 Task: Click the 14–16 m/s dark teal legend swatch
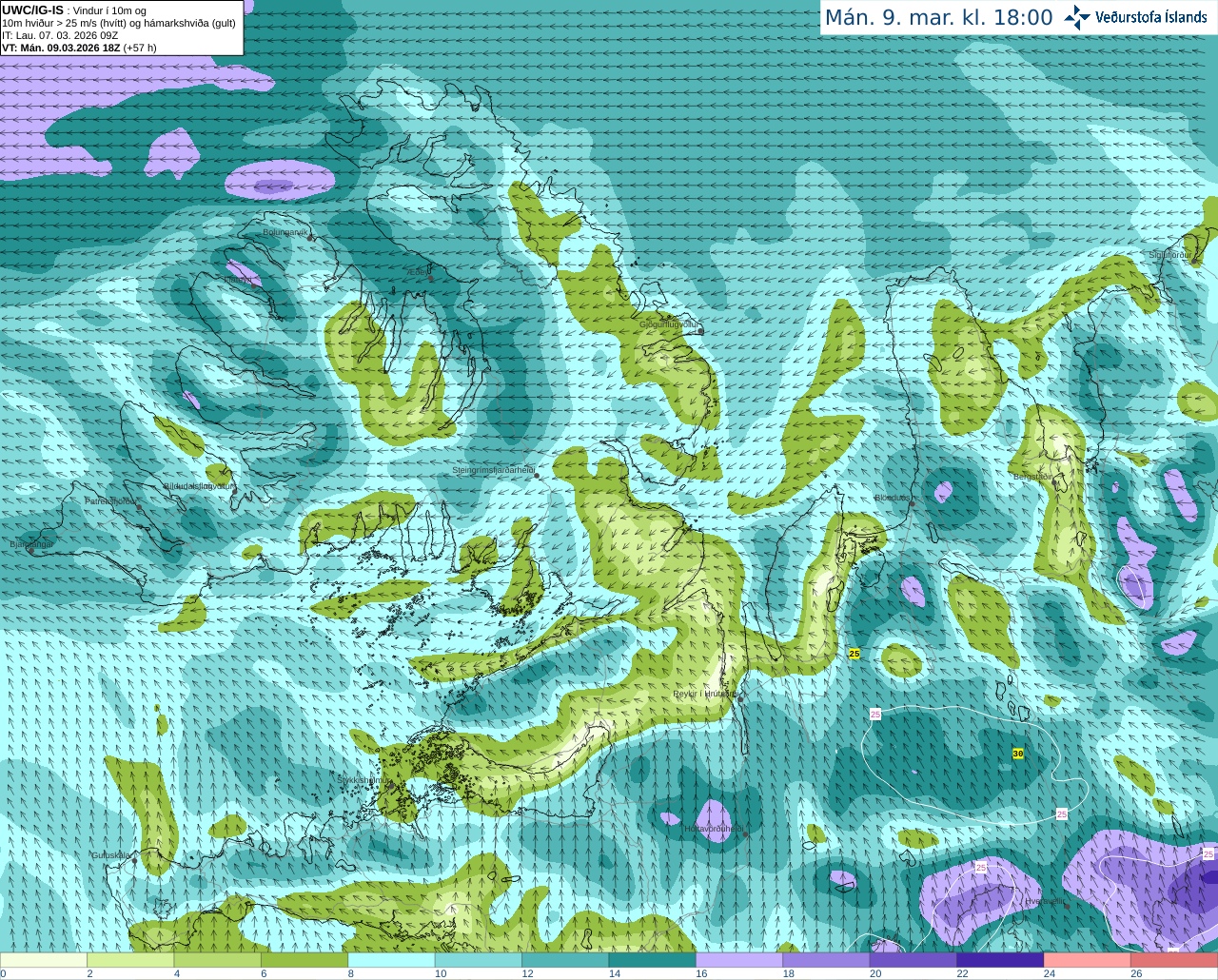click(x=653, y=960)
